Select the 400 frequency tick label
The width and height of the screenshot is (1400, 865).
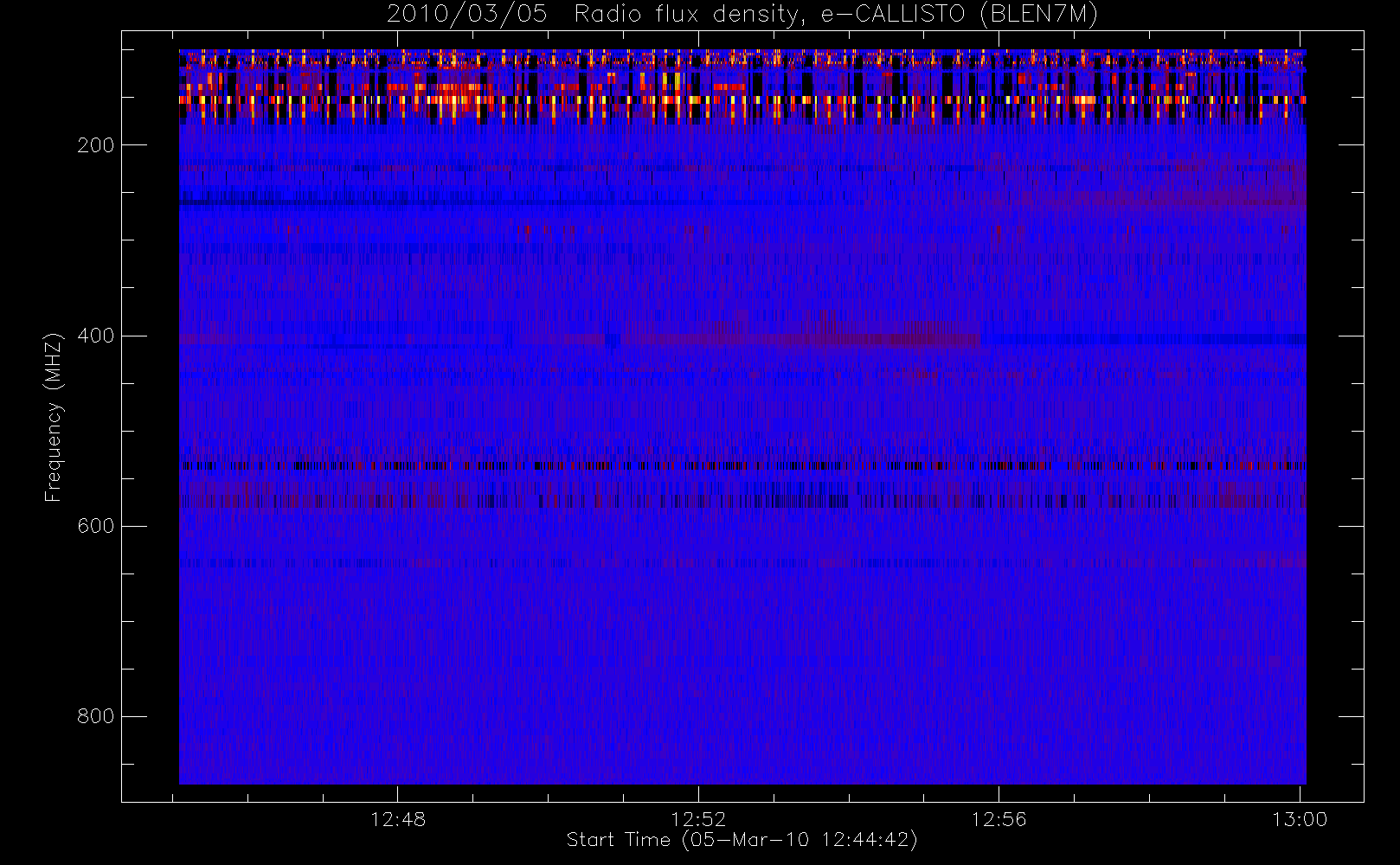[x=95, y=336]
